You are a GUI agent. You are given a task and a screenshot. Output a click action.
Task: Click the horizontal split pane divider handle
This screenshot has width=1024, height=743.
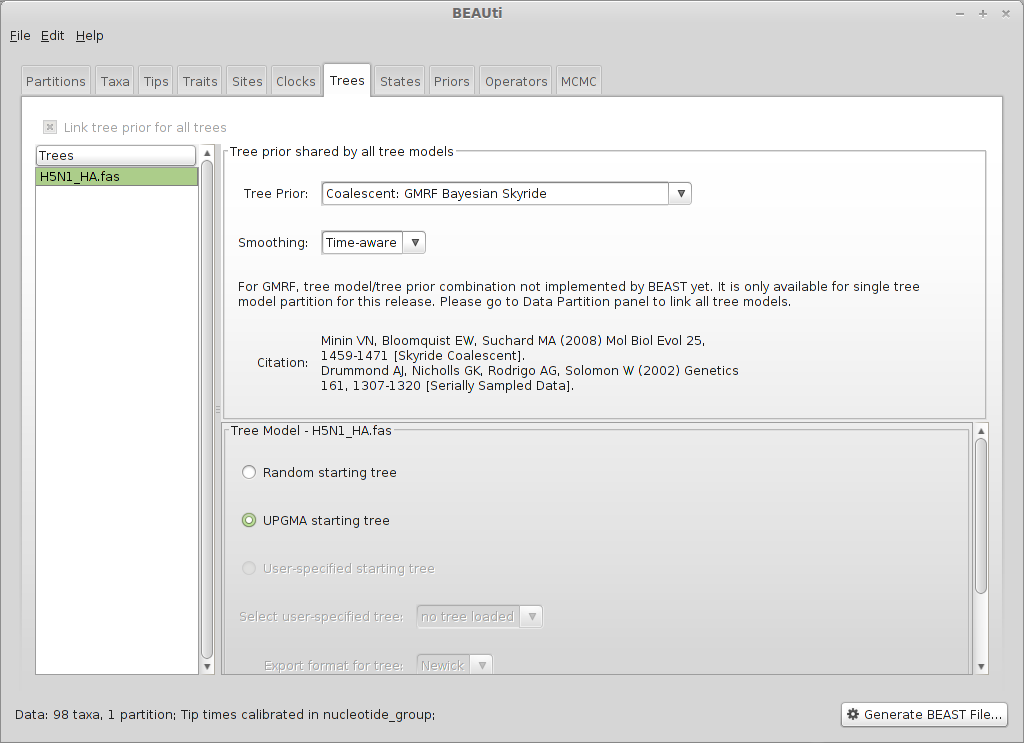point(218,410)
